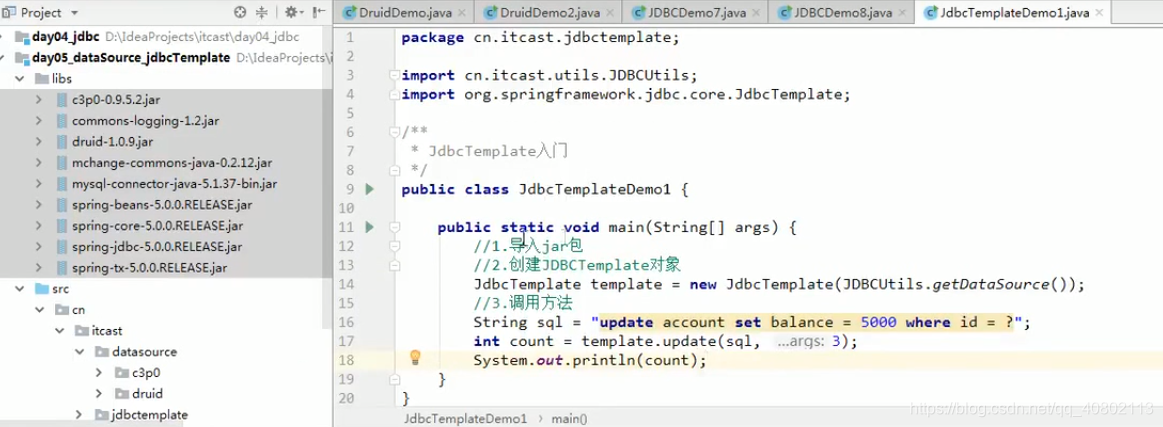Collapse the libs folder
Viewport: 1163px width, 427px height.
(x=19, y=79)
